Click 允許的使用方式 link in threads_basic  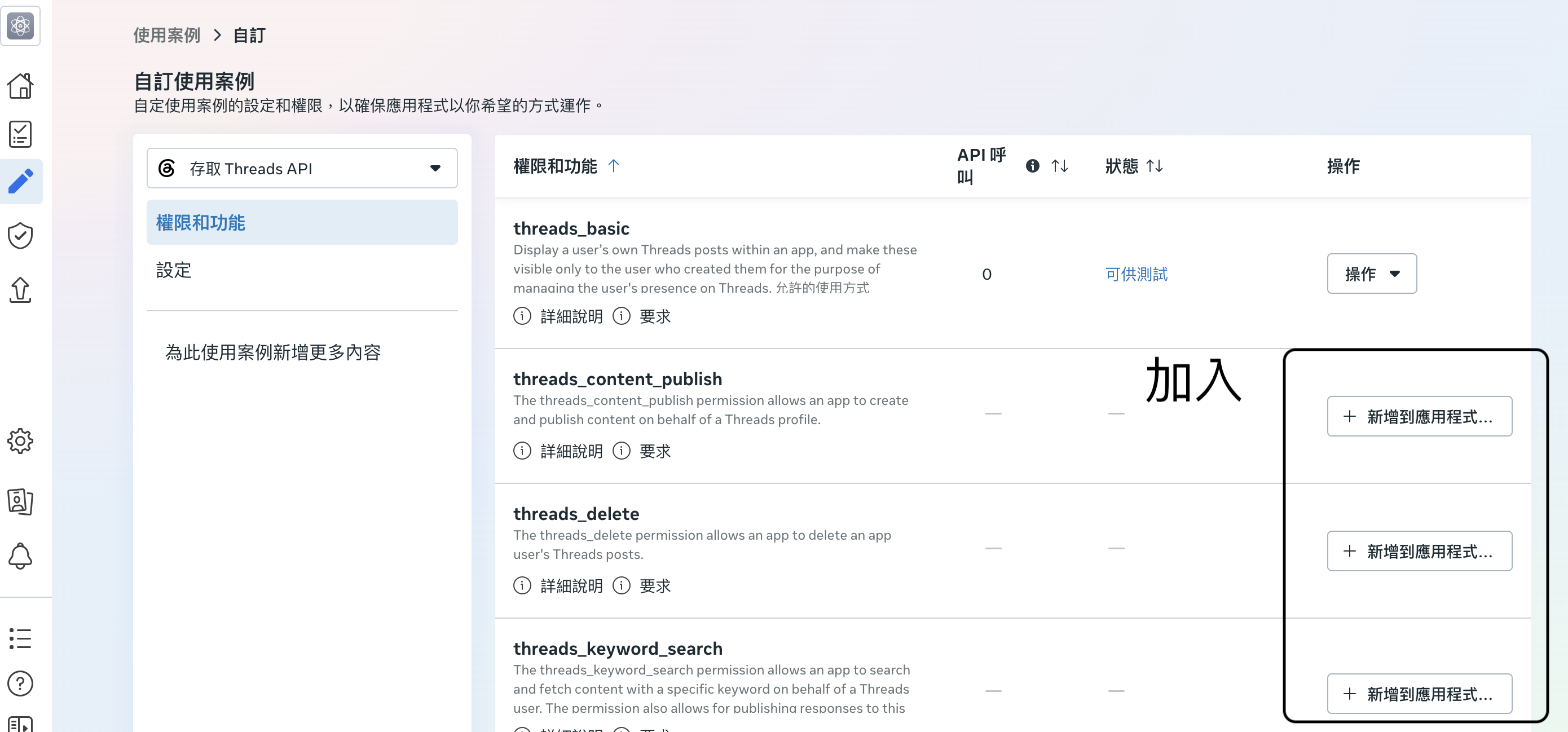pyautogui.click(x=822, y=288)
